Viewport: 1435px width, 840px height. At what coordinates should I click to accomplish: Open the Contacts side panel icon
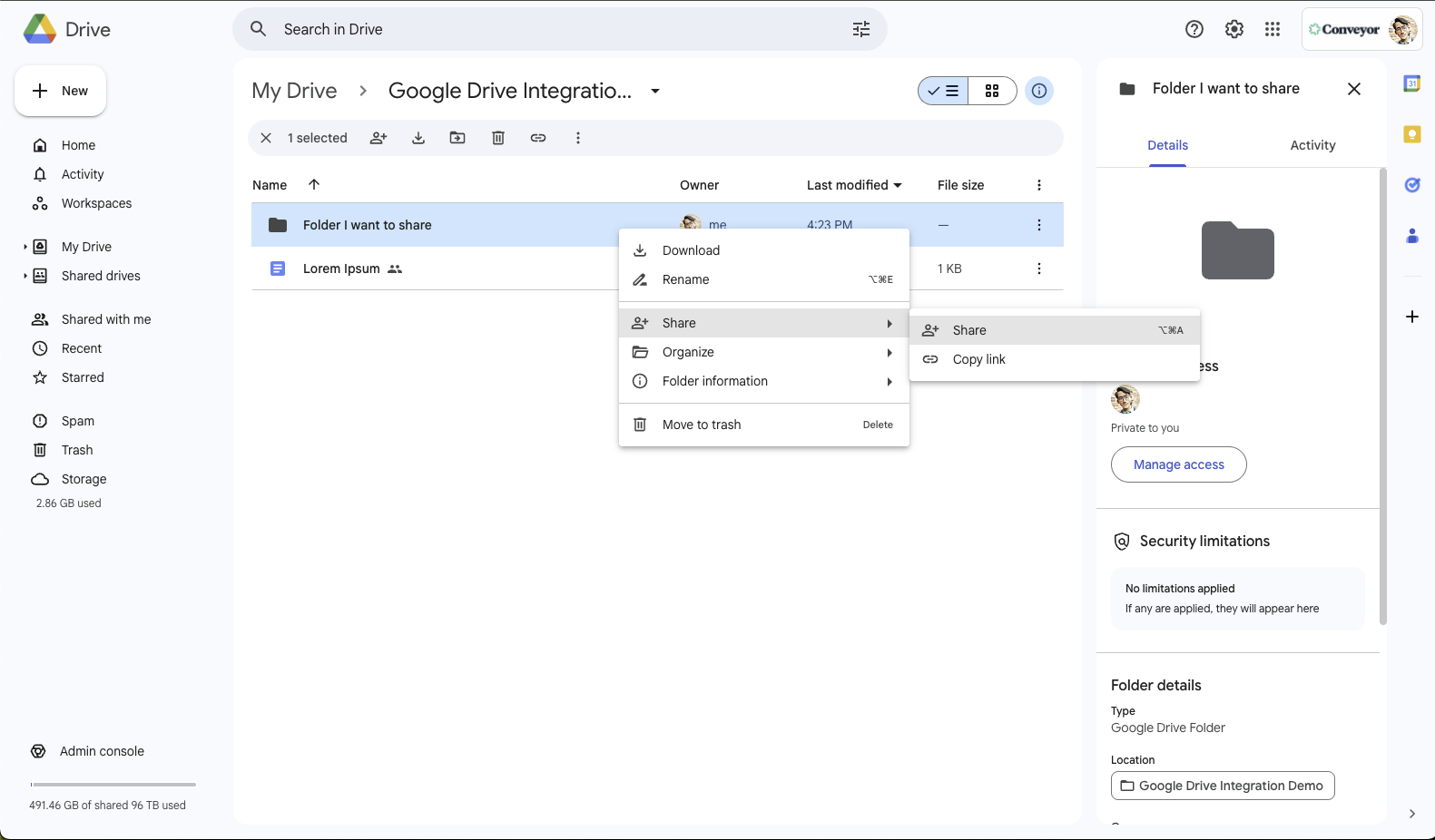pos(1412,236)
